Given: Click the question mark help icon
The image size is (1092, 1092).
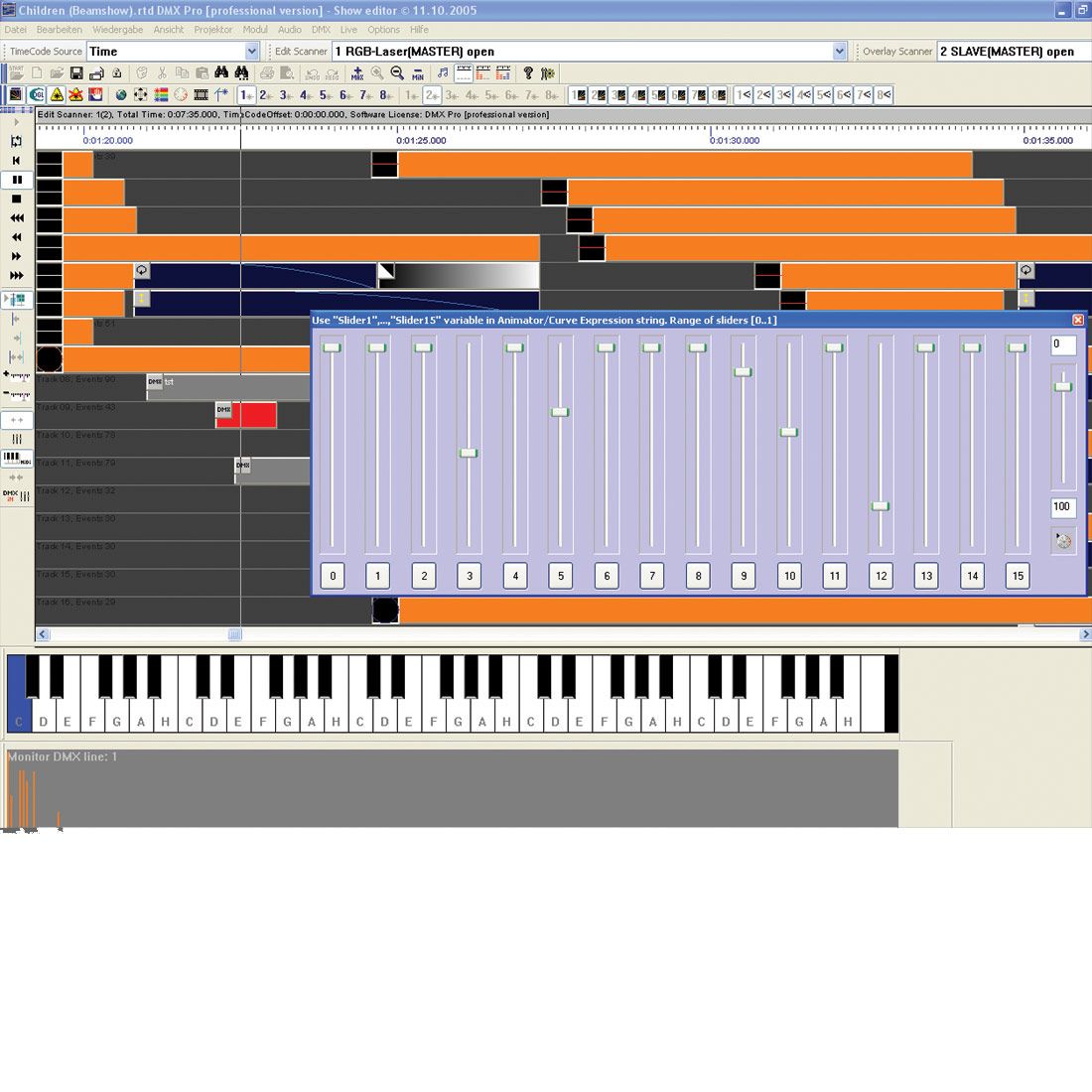Looking at the screenshot, I should tap(528, 73).
